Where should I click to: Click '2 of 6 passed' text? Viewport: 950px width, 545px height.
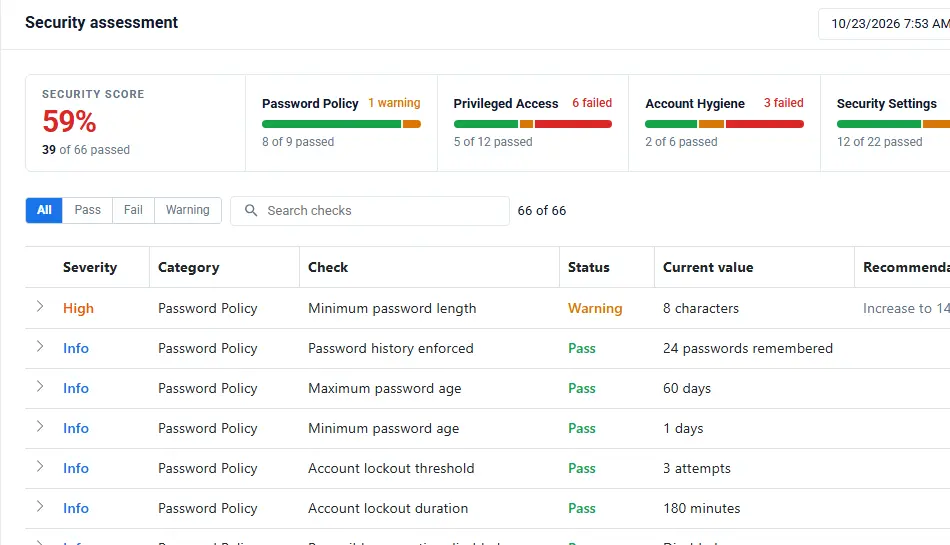[681, 142]
